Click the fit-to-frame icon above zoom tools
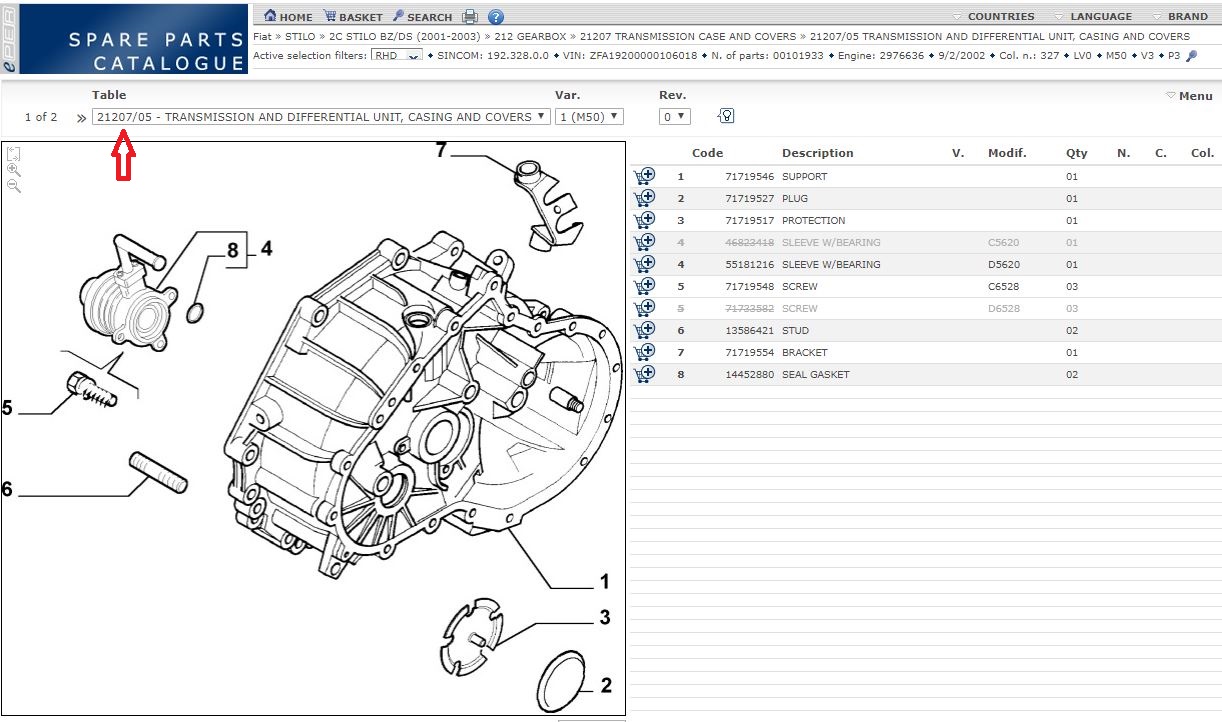1222x722 pixels. [x=14, y=154]
